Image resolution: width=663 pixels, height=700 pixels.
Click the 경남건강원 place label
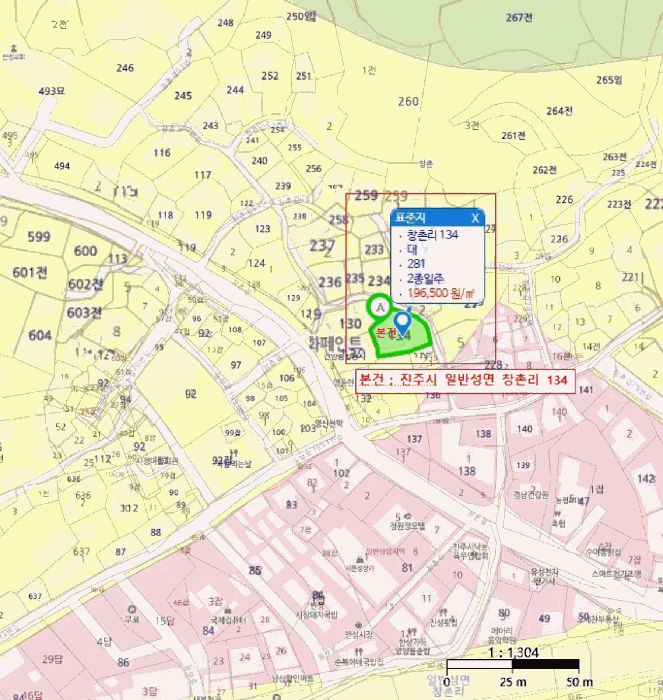530,495
